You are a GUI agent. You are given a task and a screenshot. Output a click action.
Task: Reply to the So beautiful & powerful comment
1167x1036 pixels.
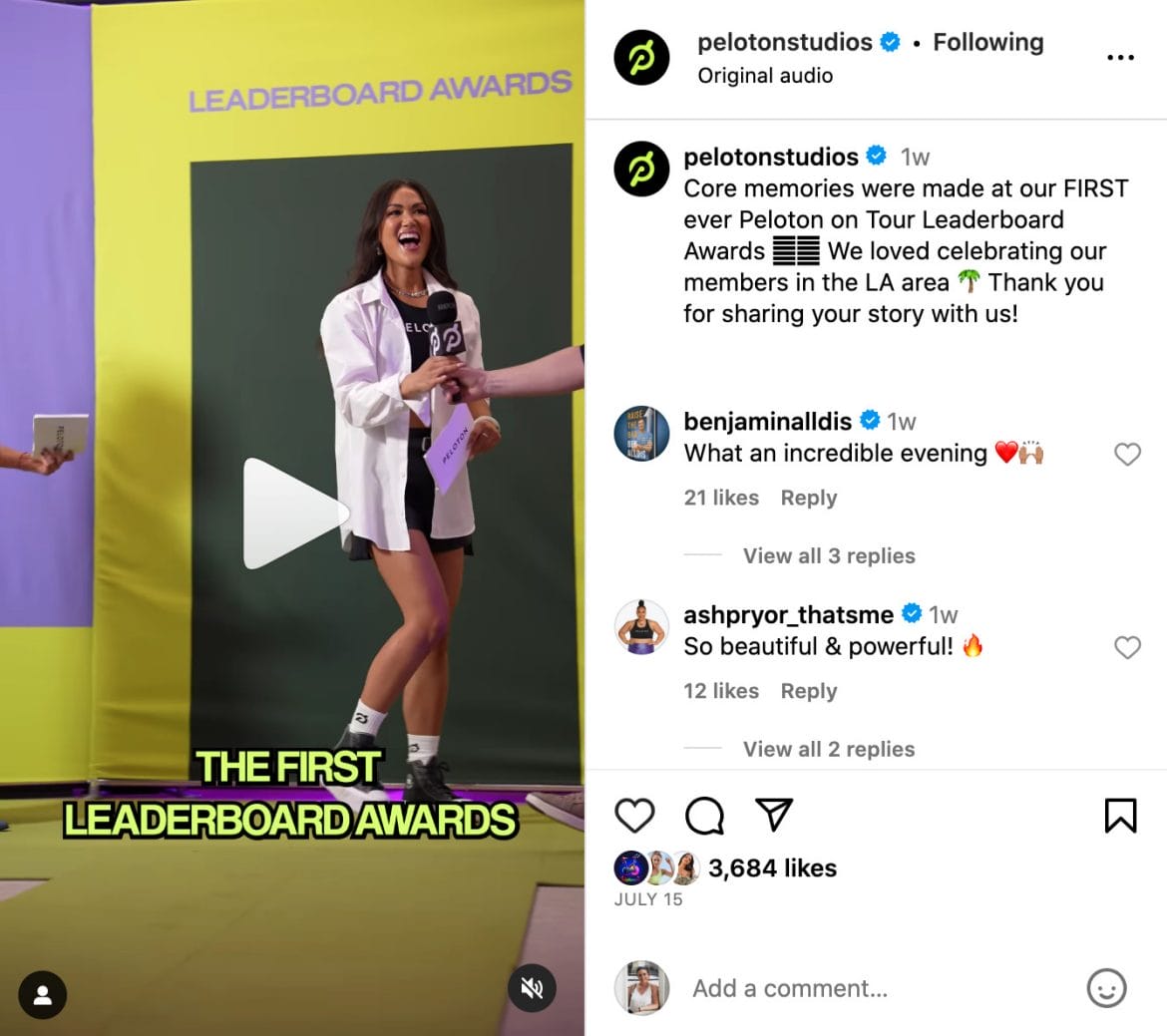[x=808, y=691]
